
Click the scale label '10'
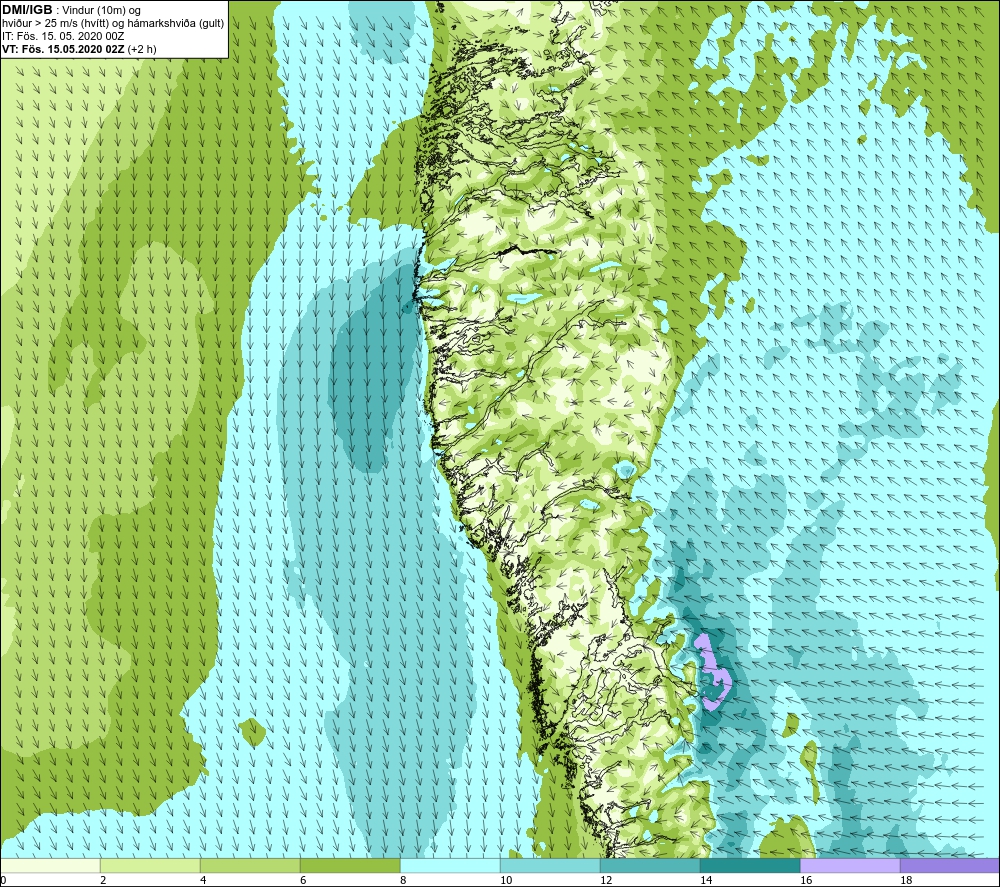[506, 881]
